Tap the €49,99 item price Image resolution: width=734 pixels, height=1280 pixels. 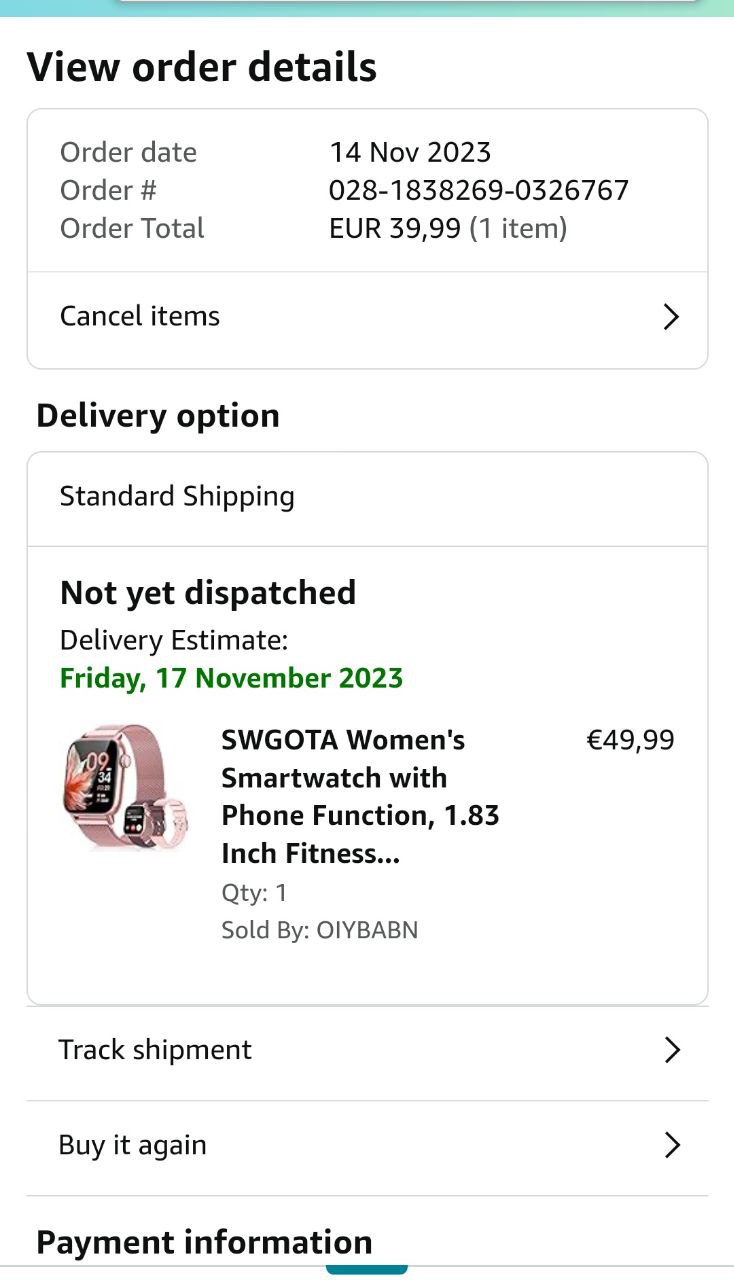pos(630,741)
